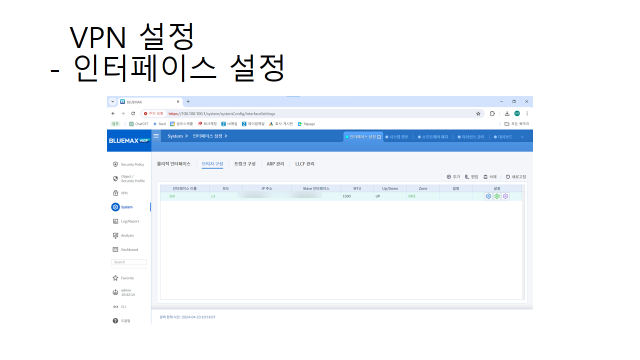Switch to 브리지 구성 tab
This screenshot has width=640, height=360.
pos(212,164)
